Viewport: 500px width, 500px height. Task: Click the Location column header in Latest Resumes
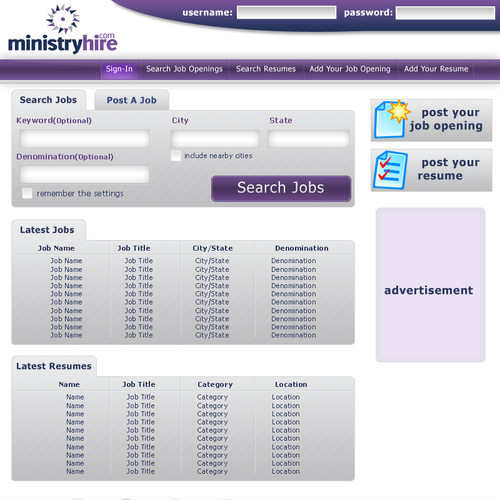[x=291, y=384]
